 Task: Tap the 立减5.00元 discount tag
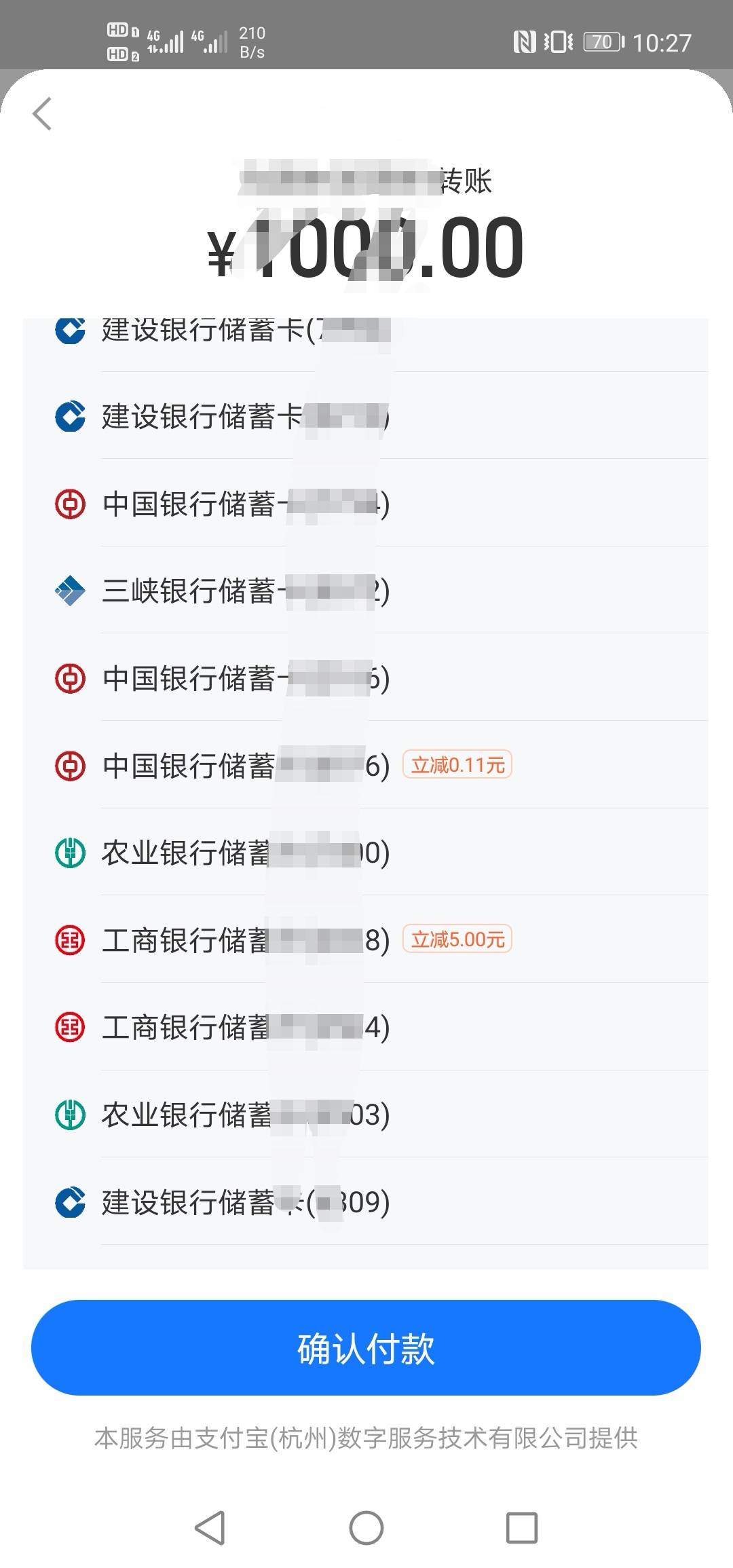[457, 939]
